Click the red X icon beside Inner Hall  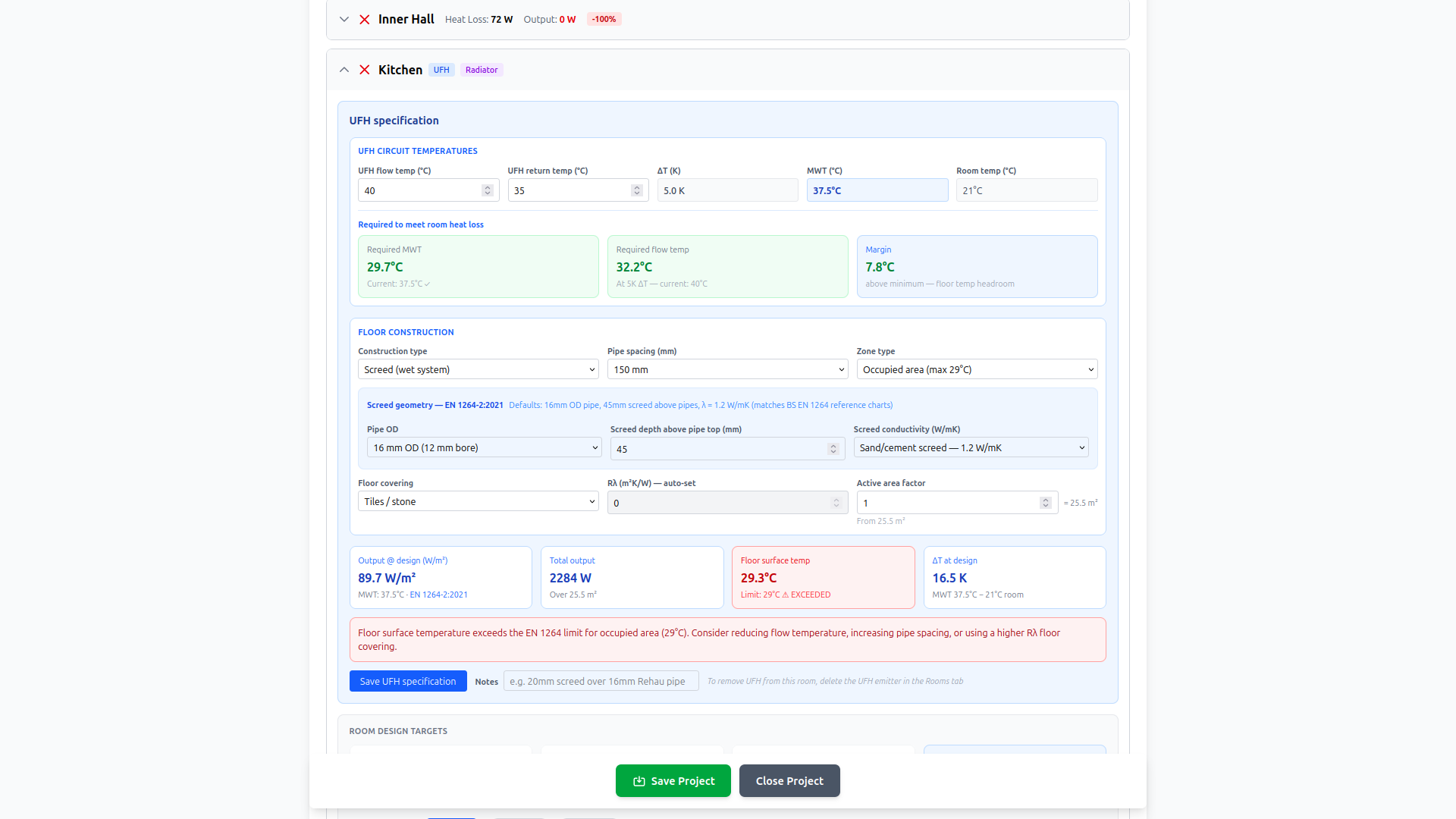(x=365, y=20)
